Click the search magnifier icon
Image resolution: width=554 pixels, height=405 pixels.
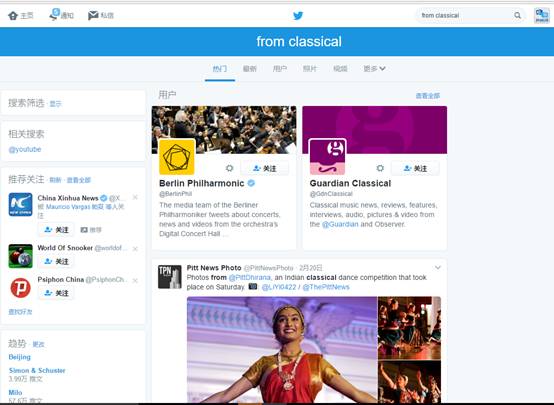tap(517, 16)
